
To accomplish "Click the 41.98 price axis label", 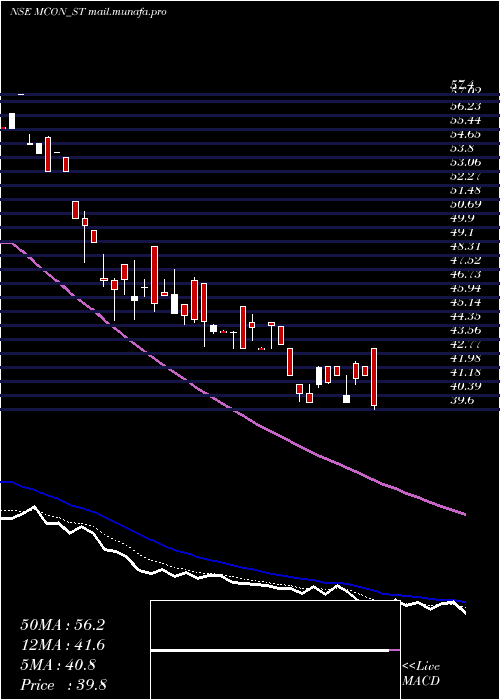I will coord(466,358).
